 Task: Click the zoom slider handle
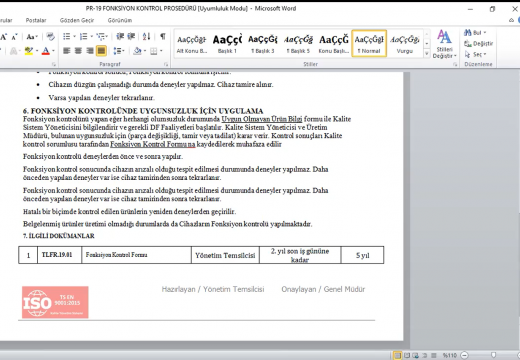pyautogui.click(x=493, y=355)
